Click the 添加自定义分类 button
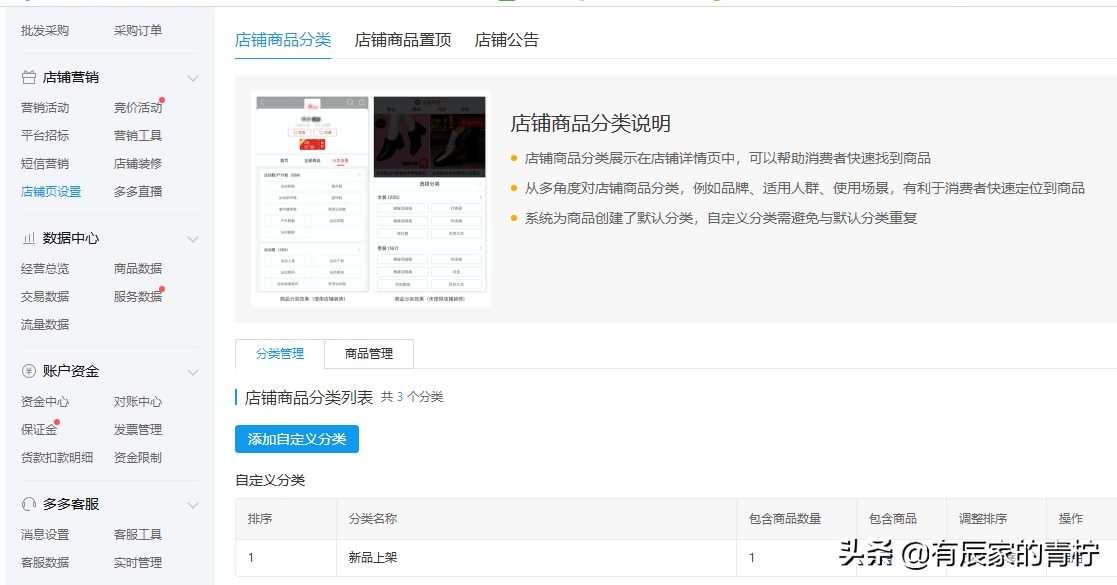 point(296,438)
